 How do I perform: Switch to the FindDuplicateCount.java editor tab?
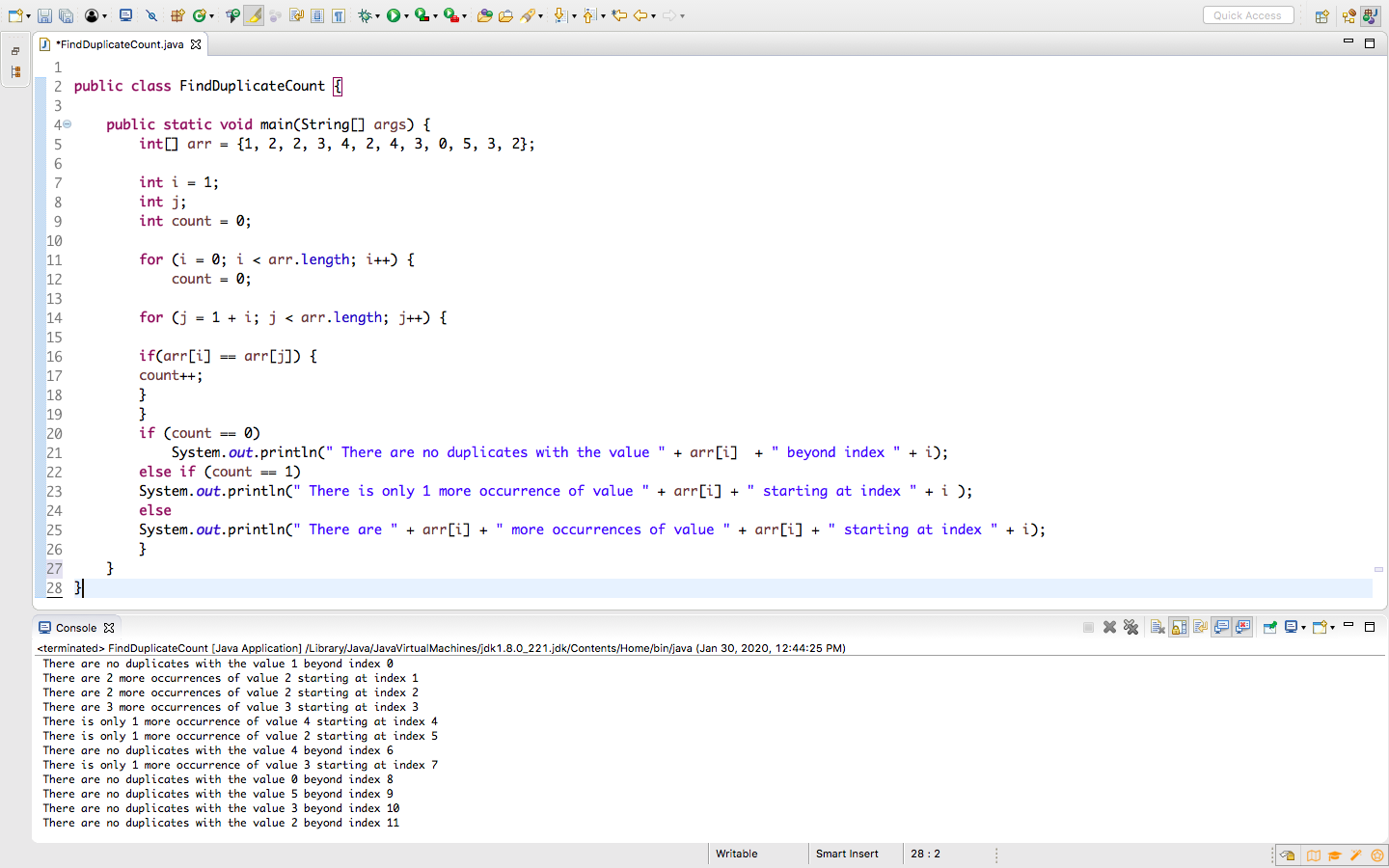[x=118, y=43]
